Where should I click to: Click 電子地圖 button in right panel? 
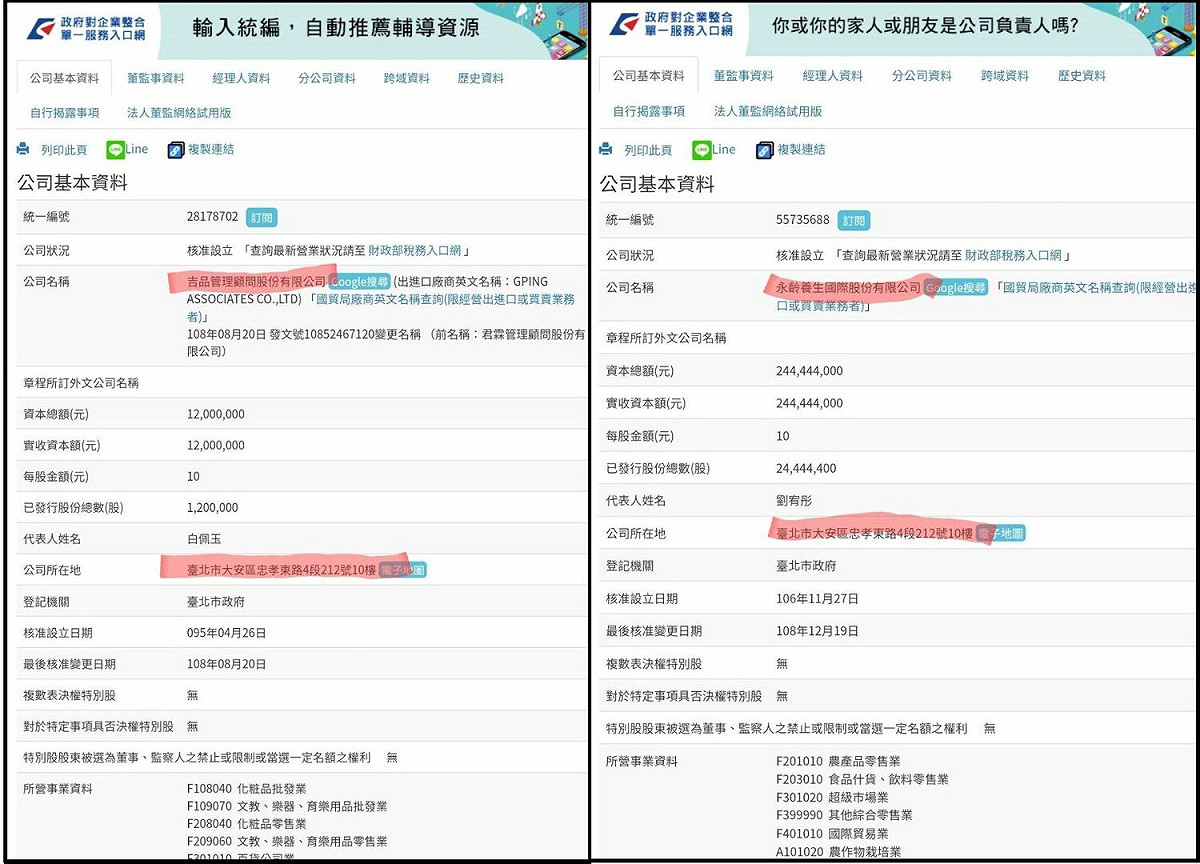pyautogui.click(x=1000, y=533)
